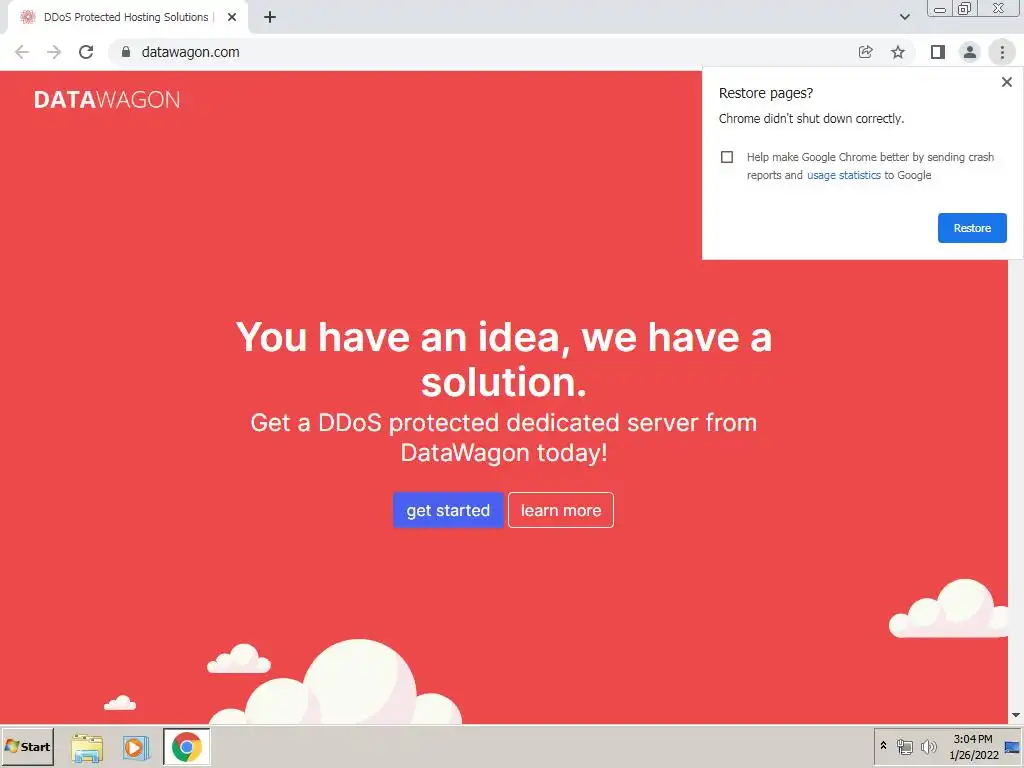The height and width of the screenshot is (768, 1024).
Task: Open the volume speaker tray icon
Action: (x=928, y=746)
